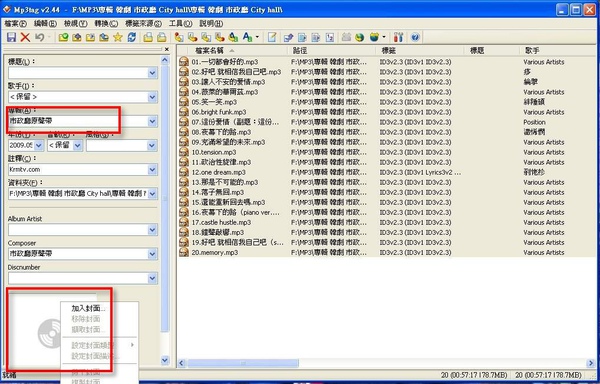
Task: Select file 17.castle hustle.mp3
Action: point(221,222)
